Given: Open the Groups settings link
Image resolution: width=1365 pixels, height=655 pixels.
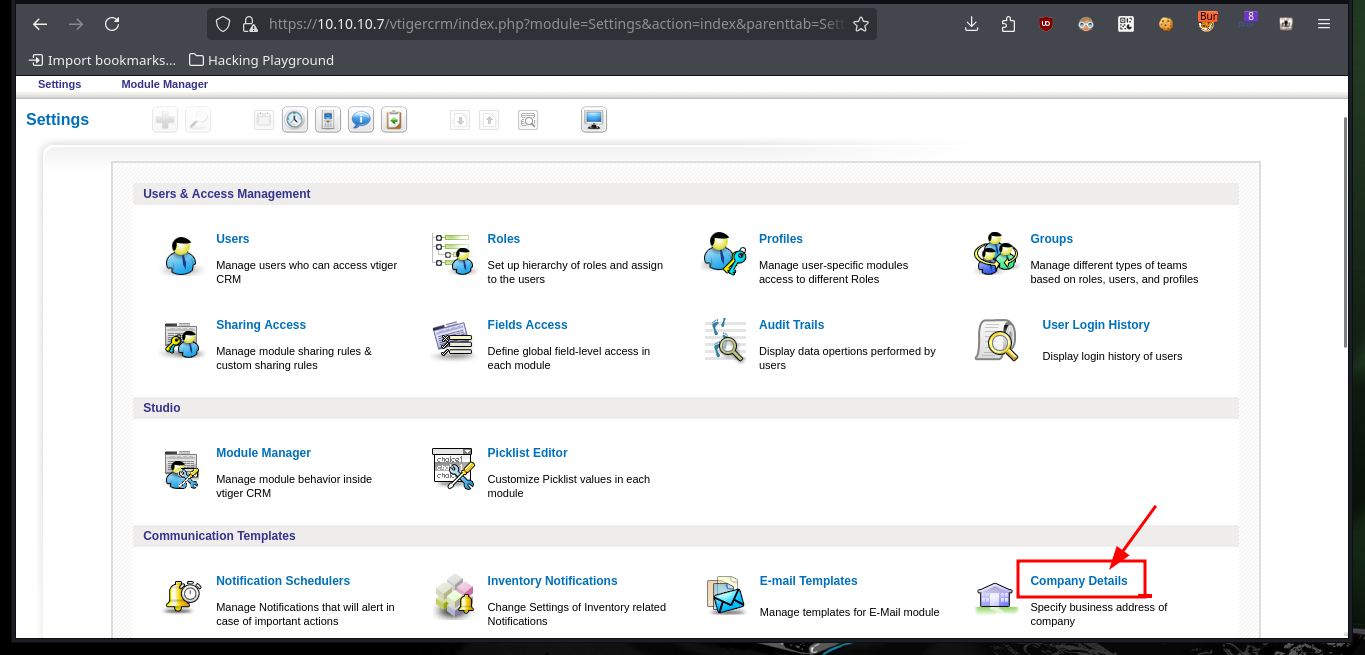Looking at the screenshot, I should [1052, 239].
